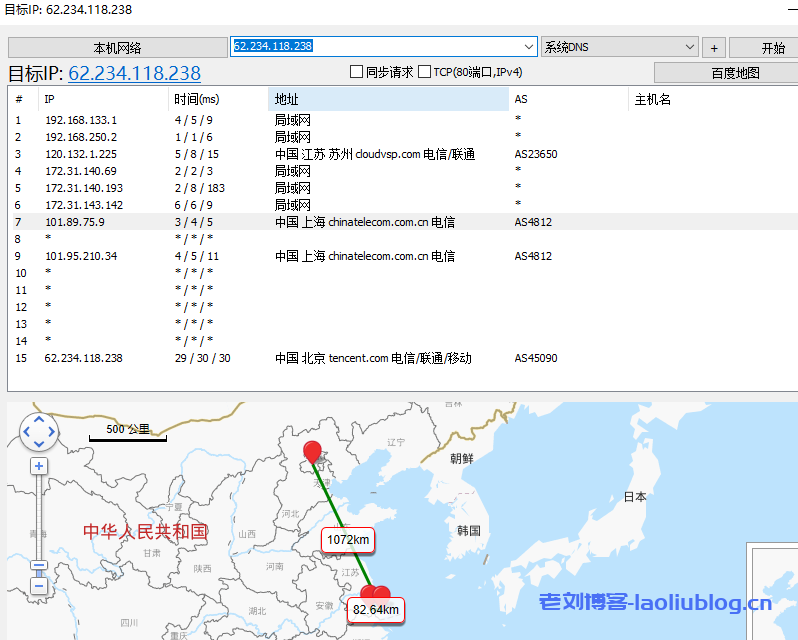The height and width of the screenshot is (640, 798).
Task: Pan the map left with the navigation arrow
Action: (x=27, y=432)
